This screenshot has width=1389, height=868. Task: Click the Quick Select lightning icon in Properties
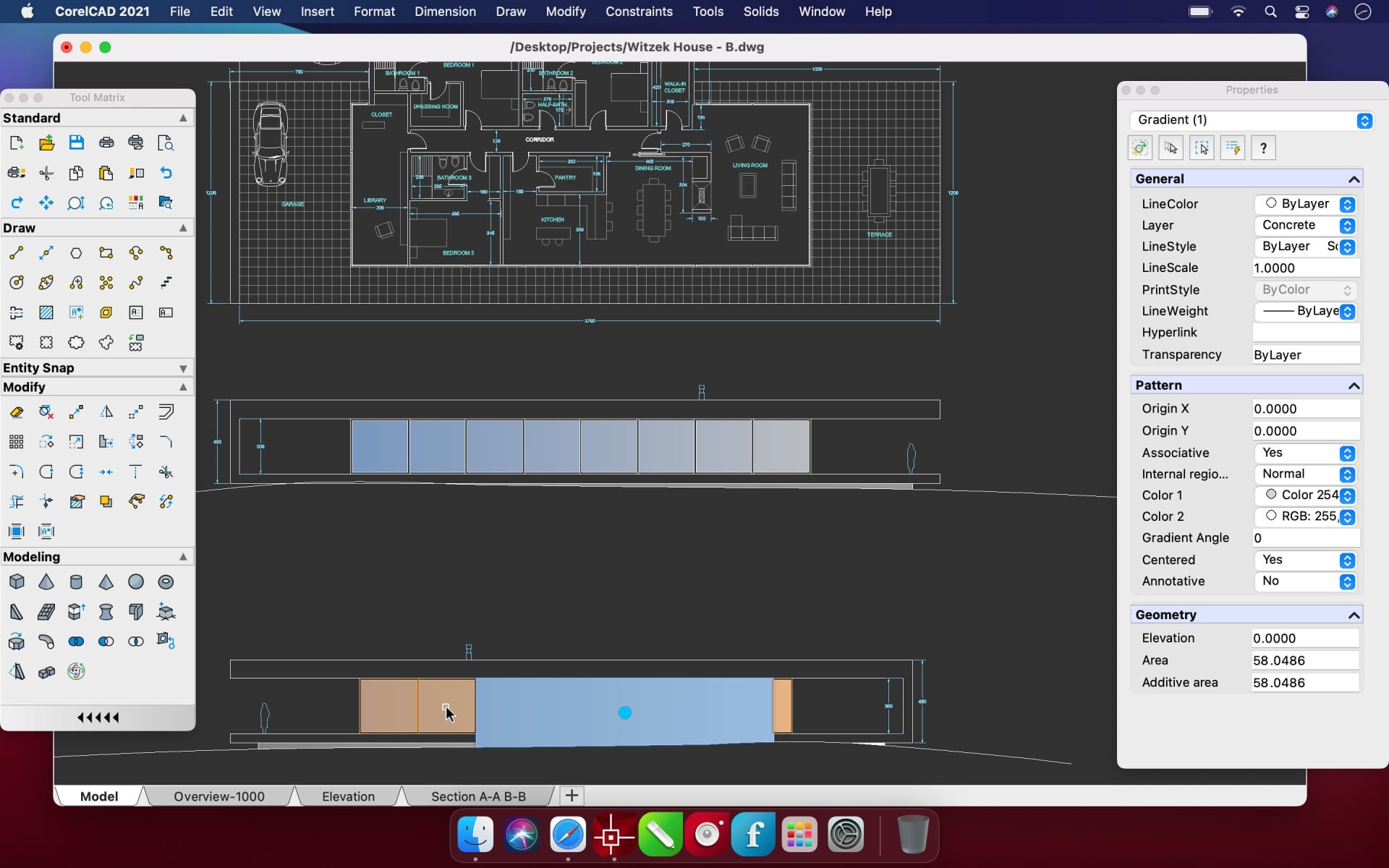(1233, 148)
